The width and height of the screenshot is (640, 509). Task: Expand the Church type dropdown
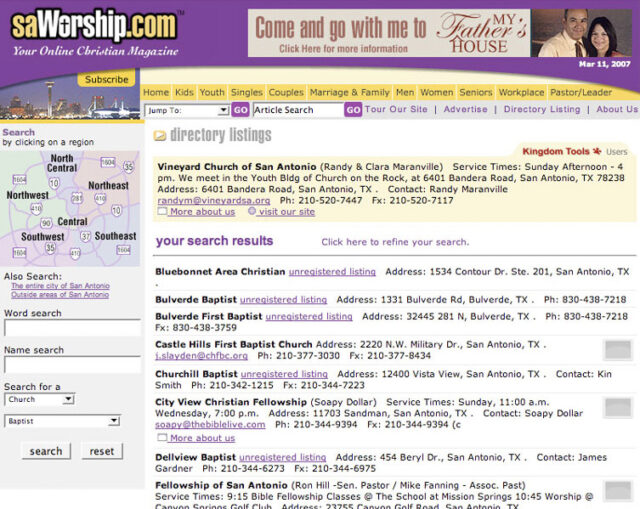[x=39, y=399]
